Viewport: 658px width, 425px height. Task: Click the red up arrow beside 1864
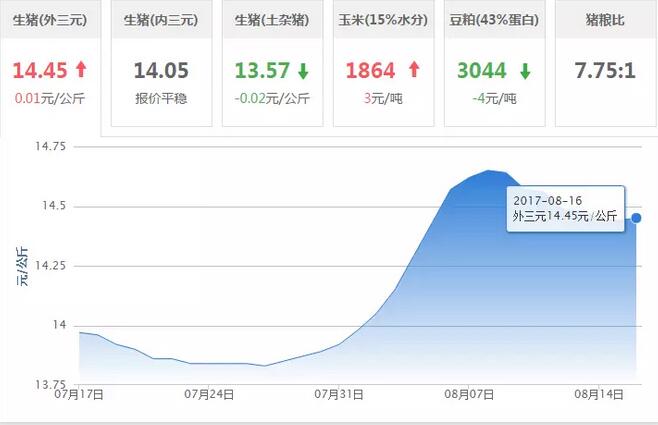coord(415,71)
